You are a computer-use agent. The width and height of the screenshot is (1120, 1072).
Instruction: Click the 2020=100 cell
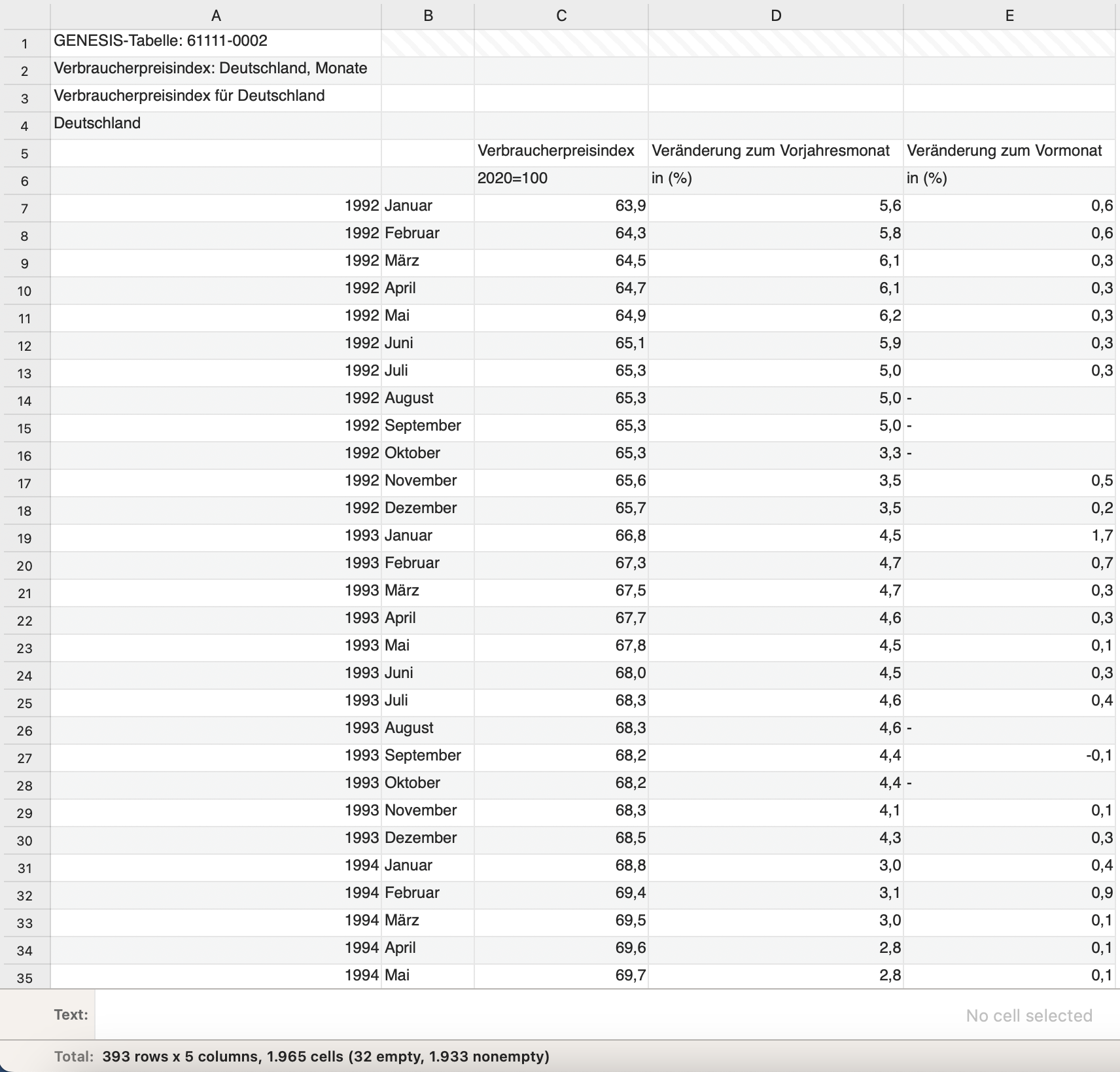(561, 179)
